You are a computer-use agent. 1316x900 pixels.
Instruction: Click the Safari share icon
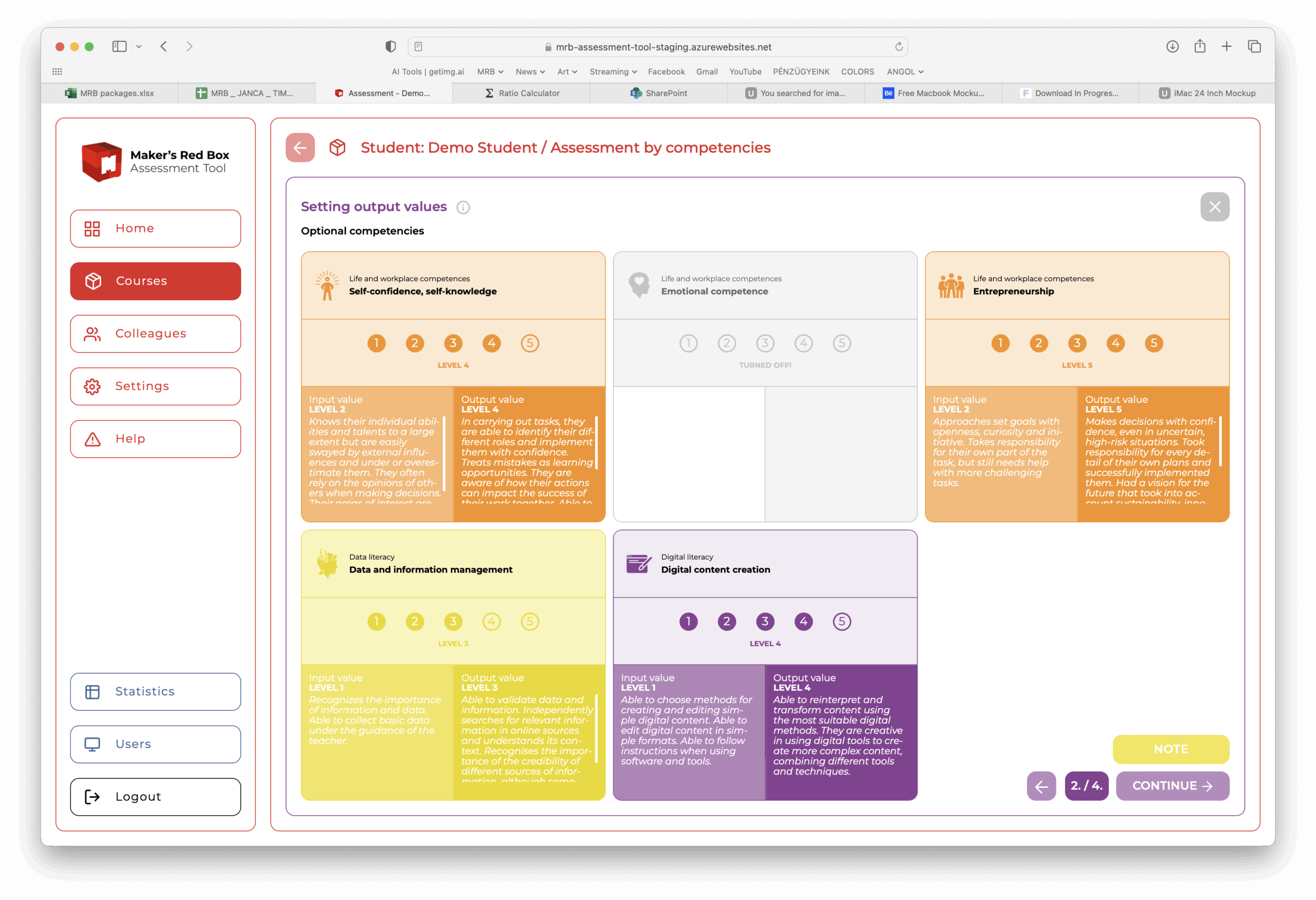click(1199, 46)
